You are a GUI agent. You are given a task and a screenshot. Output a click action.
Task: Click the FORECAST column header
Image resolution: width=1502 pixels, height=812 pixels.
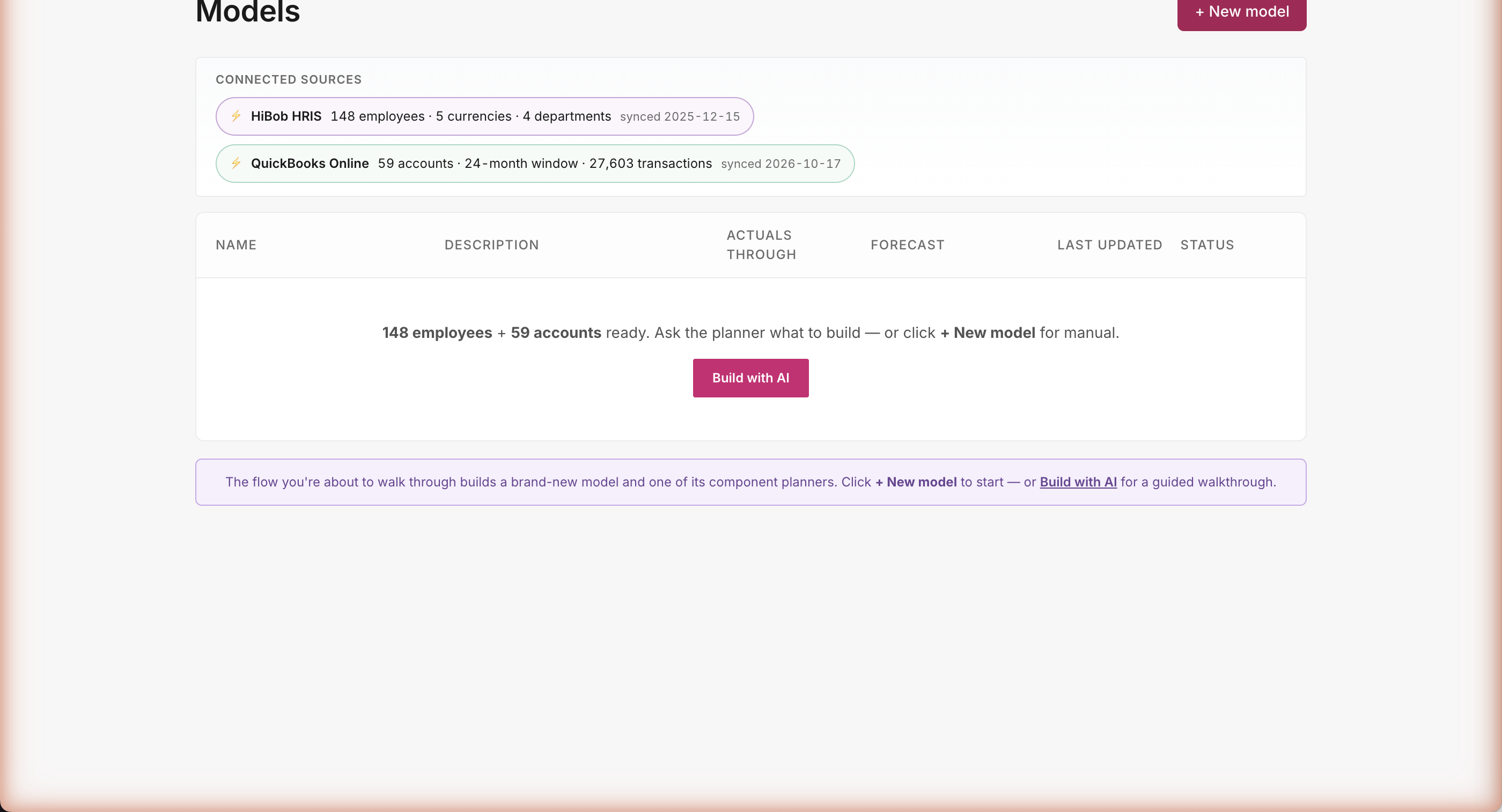(x=907, y=245)
